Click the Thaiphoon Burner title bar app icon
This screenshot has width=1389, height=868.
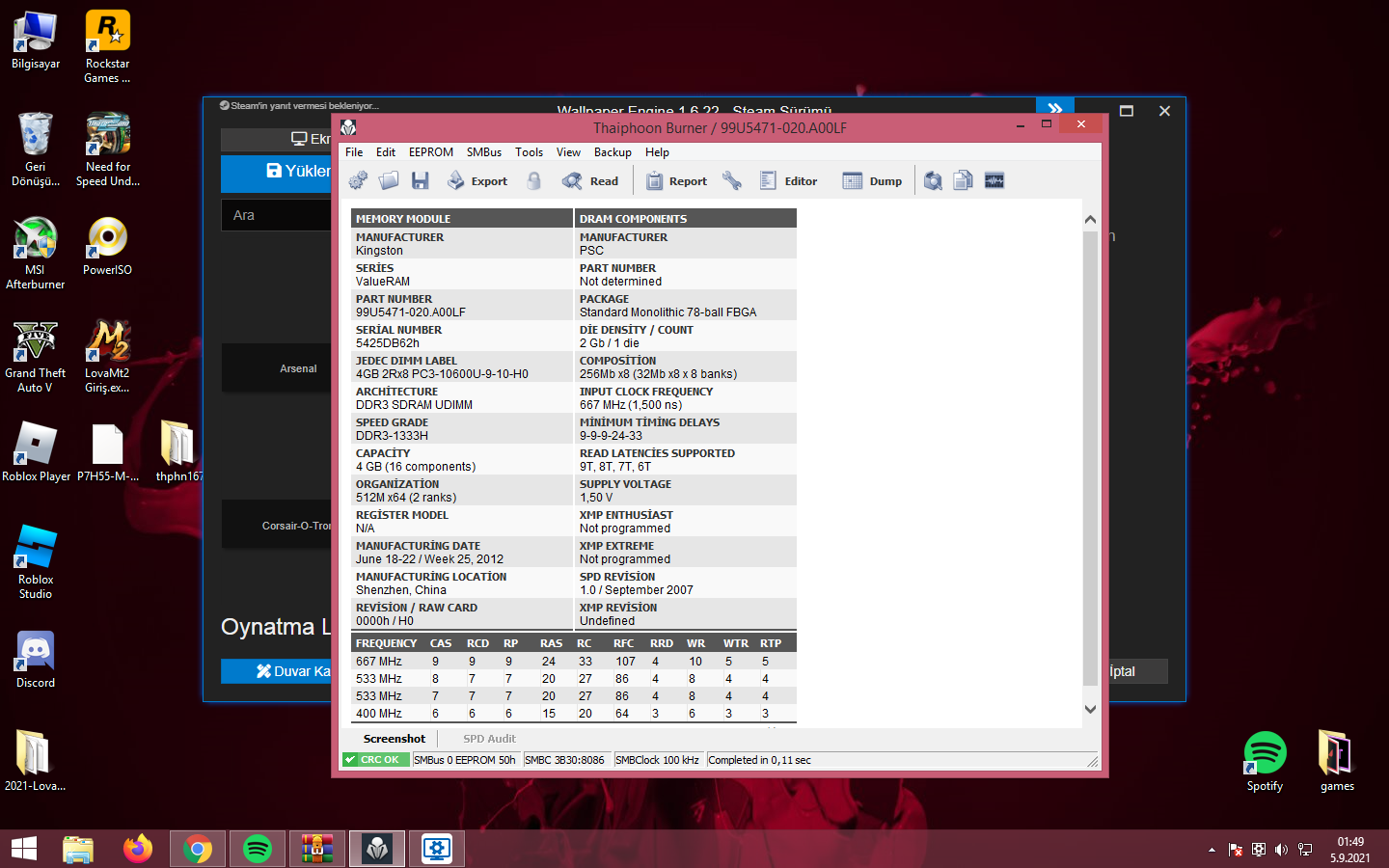[348, 127]
